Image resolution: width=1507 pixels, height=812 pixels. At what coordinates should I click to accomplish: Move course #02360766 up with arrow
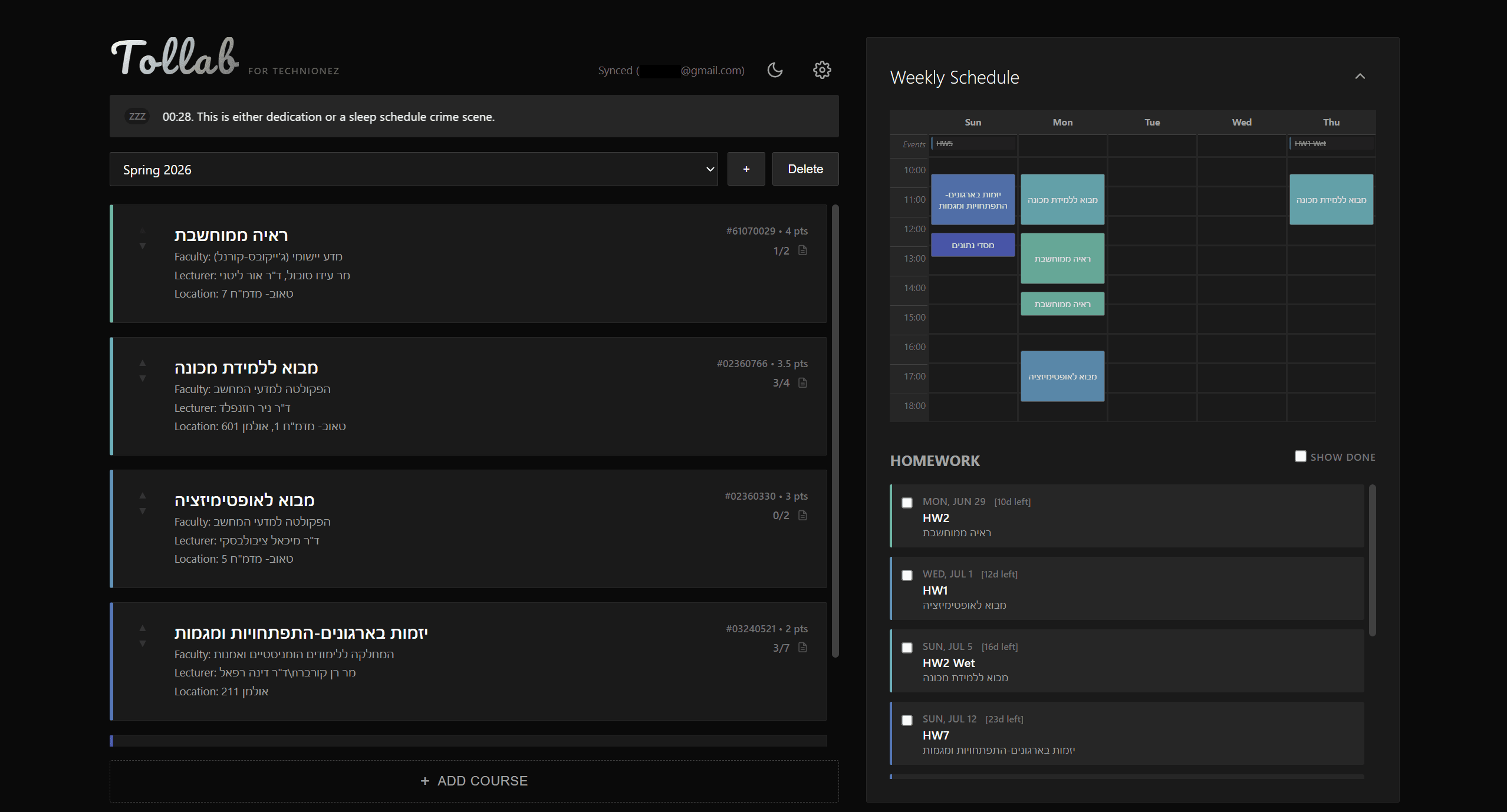click(143, 363)
